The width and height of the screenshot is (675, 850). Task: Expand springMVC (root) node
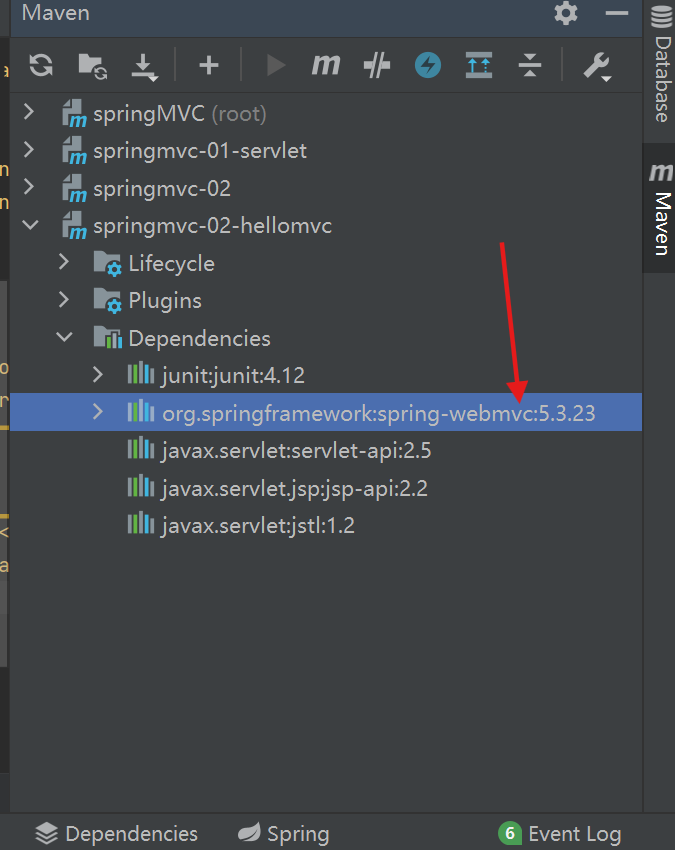[x=29, y=113]
